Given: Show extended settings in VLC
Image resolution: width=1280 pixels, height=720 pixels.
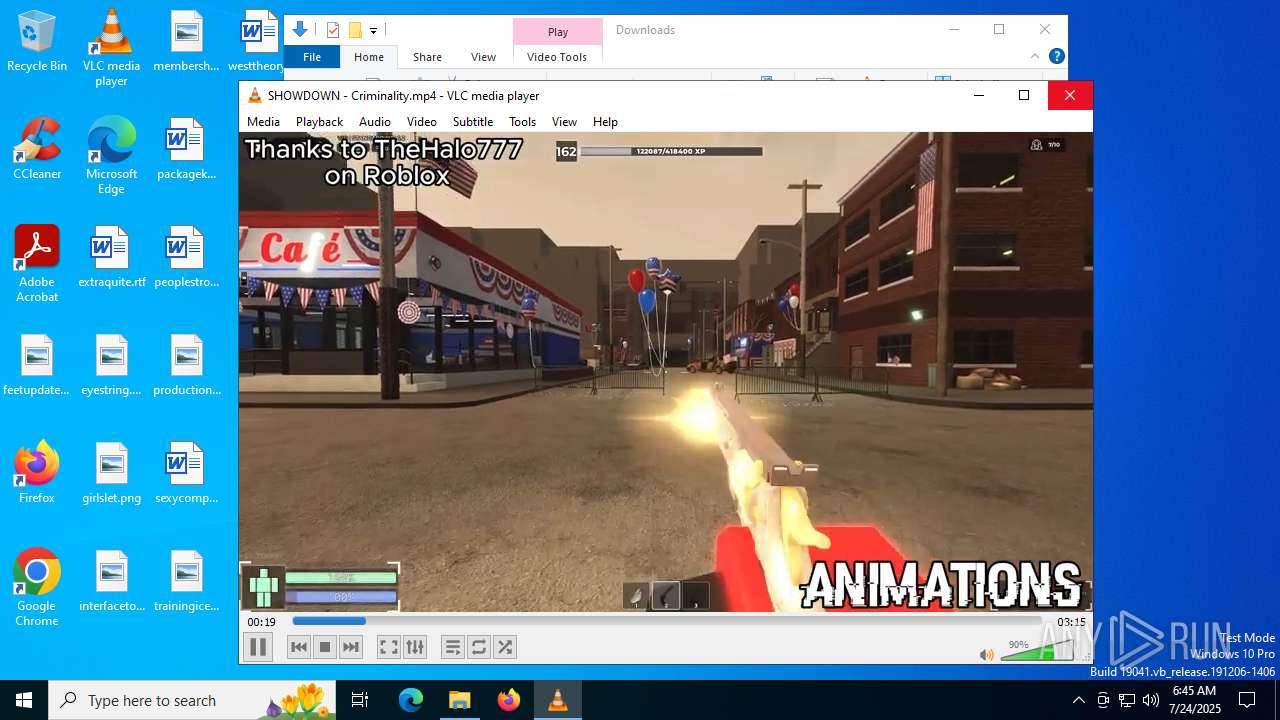Looking at the screenshot, I should pyautogui.click(x=415, y=647).
